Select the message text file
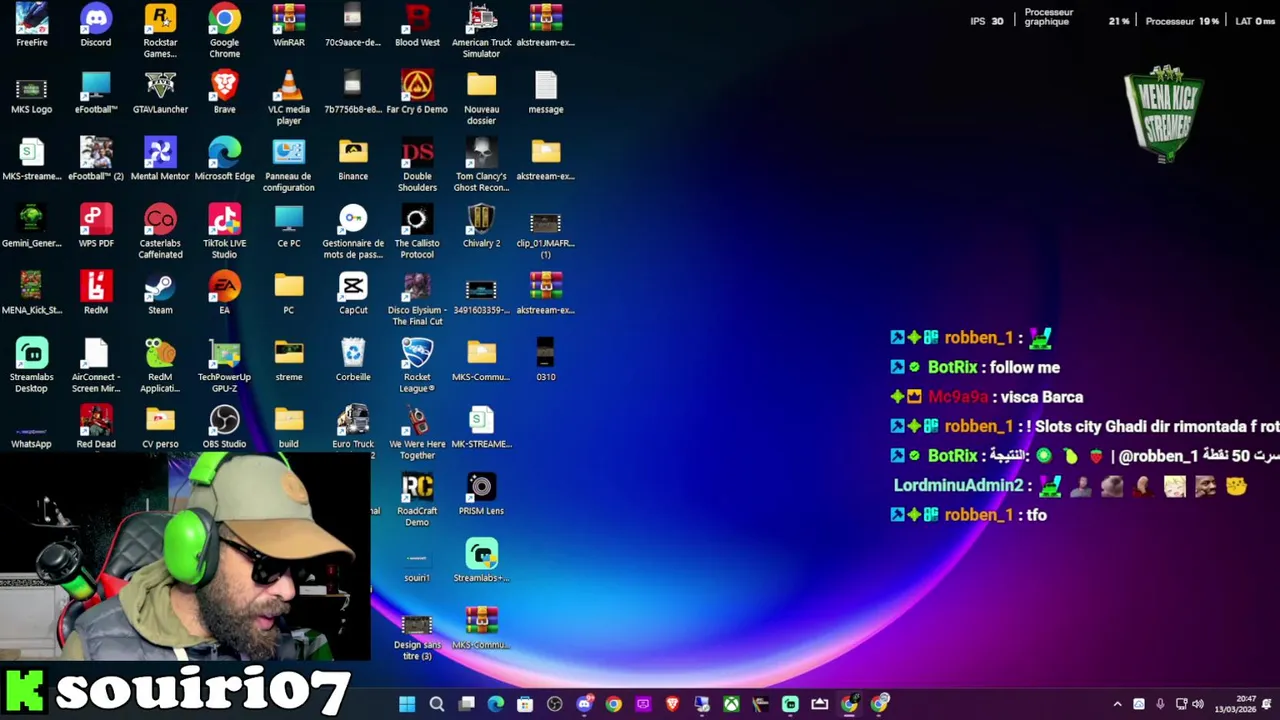 coord(545,93)
